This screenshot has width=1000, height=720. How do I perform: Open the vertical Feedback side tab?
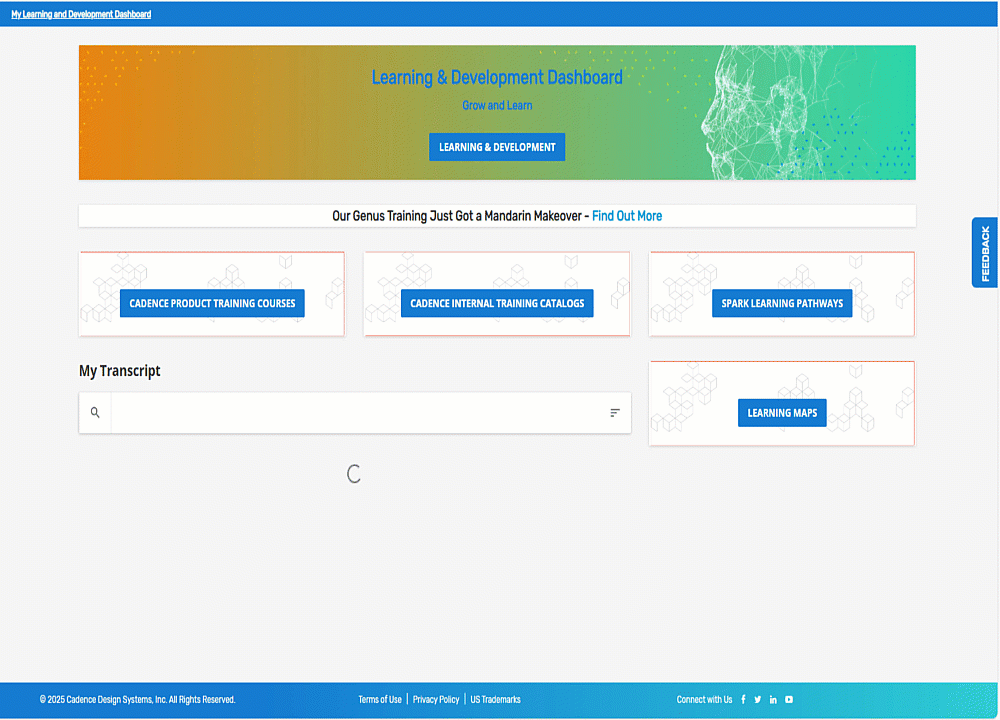(x=984, y=253)
